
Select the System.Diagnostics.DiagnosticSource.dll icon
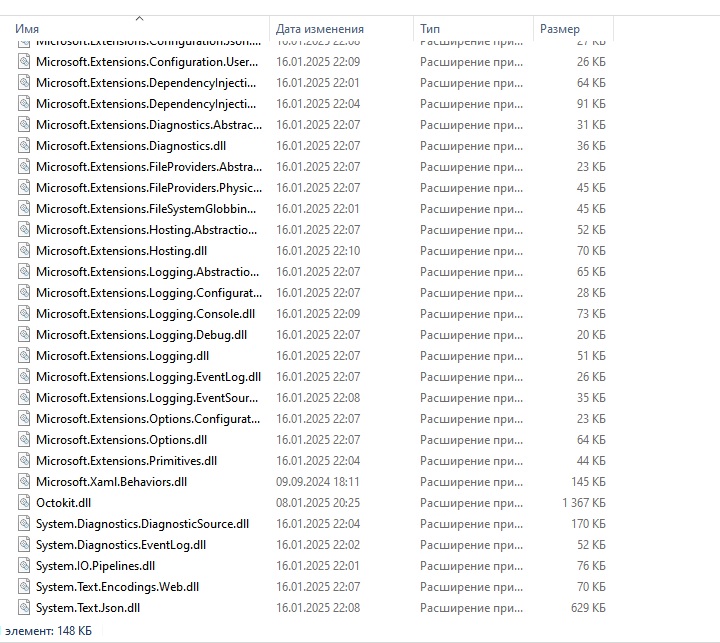click(x=24, y=524)
